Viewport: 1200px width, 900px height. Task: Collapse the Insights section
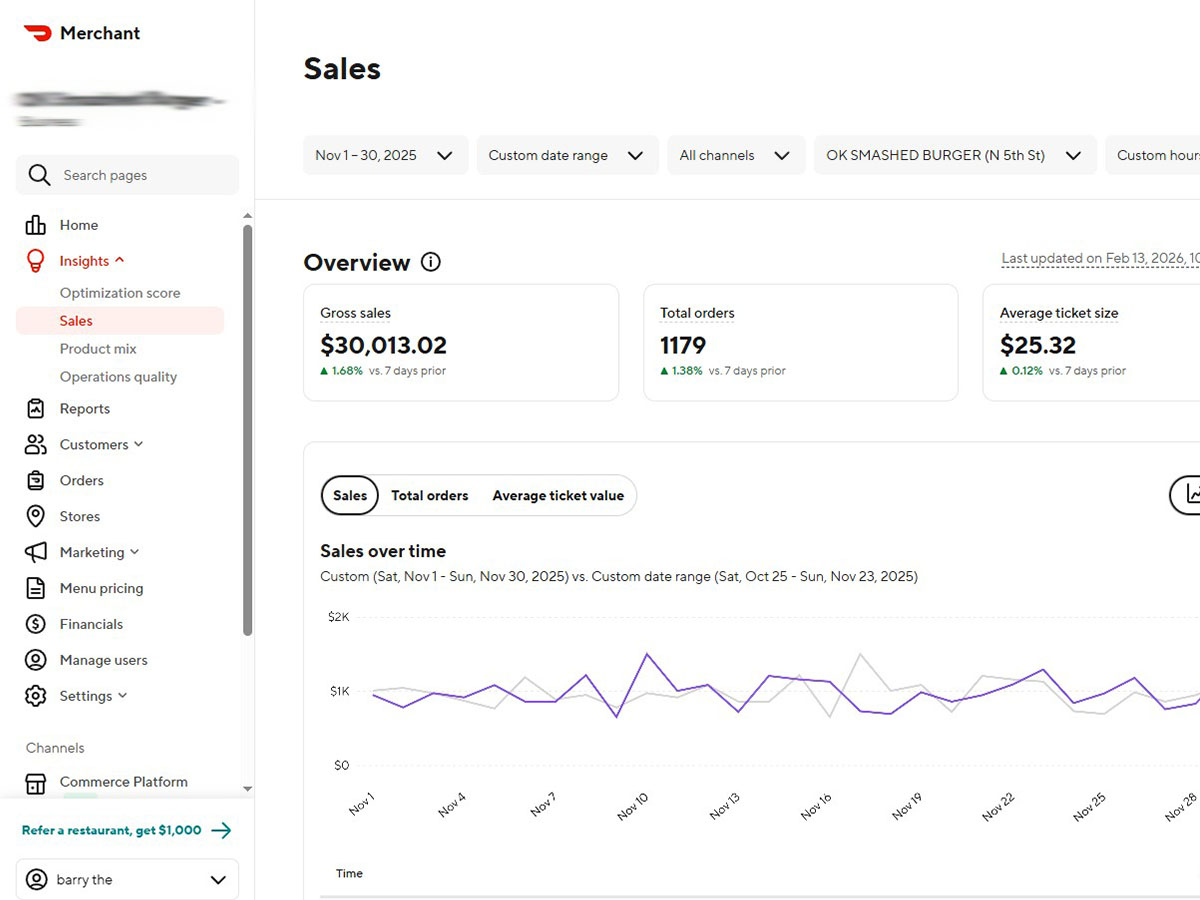(119, 260)
